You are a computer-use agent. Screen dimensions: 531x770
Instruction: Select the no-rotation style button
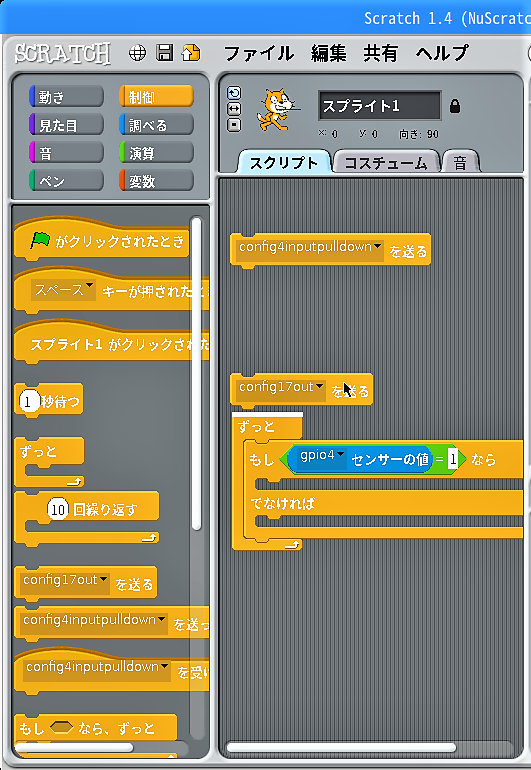coord(234,125)
